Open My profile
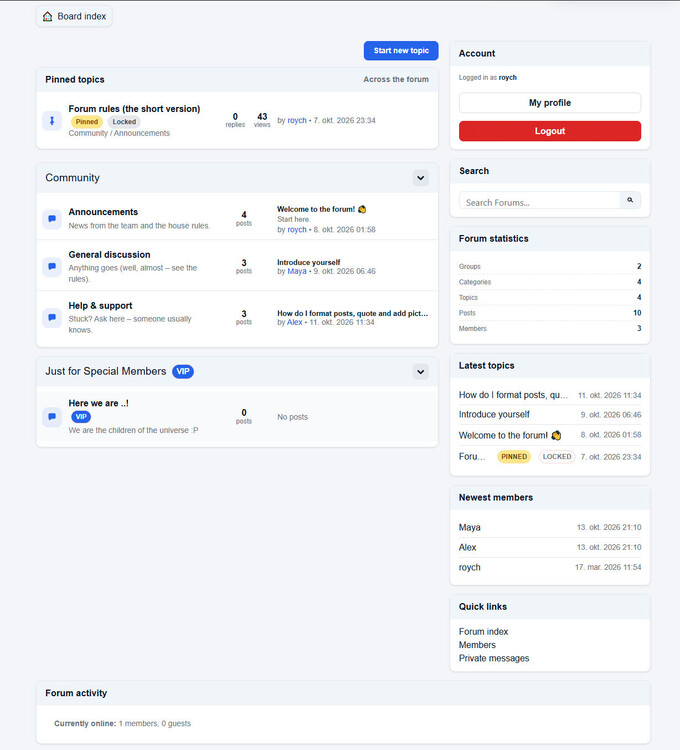This screenshot has width=680, height=750. [x=550, y=103]
